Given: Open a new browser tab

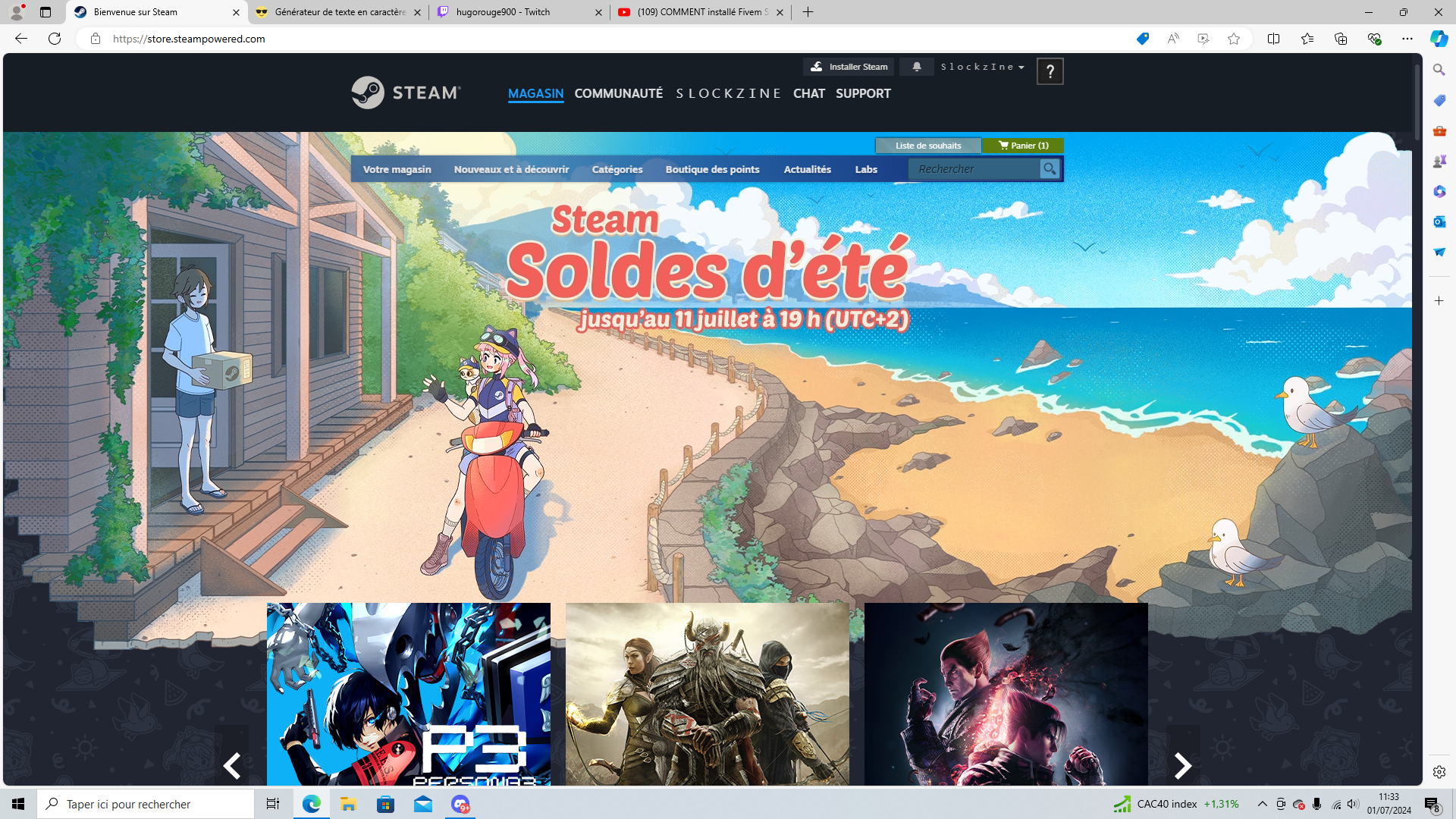Looking at the screenshot, I should [x=808, y=12].
